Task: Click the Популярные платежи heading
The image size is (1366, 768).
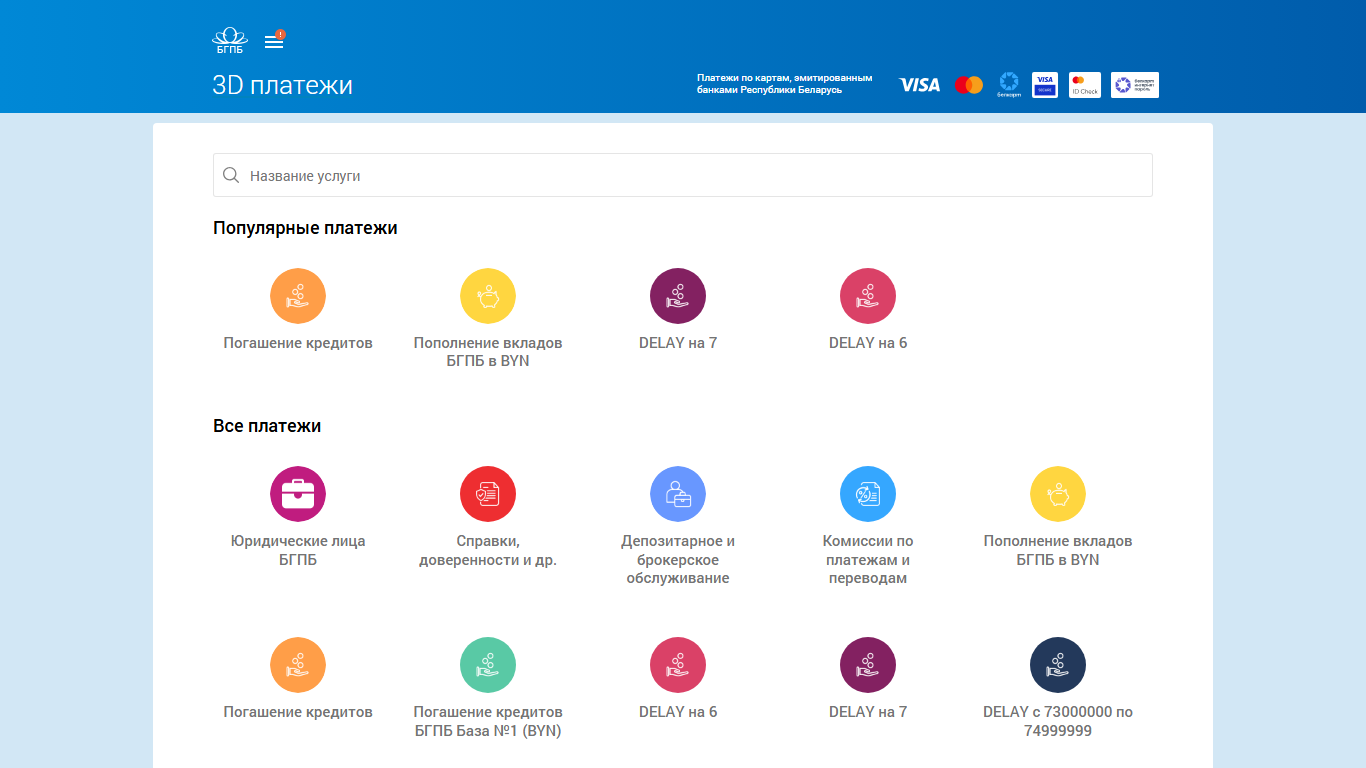Action: click(x=305, y=228)
